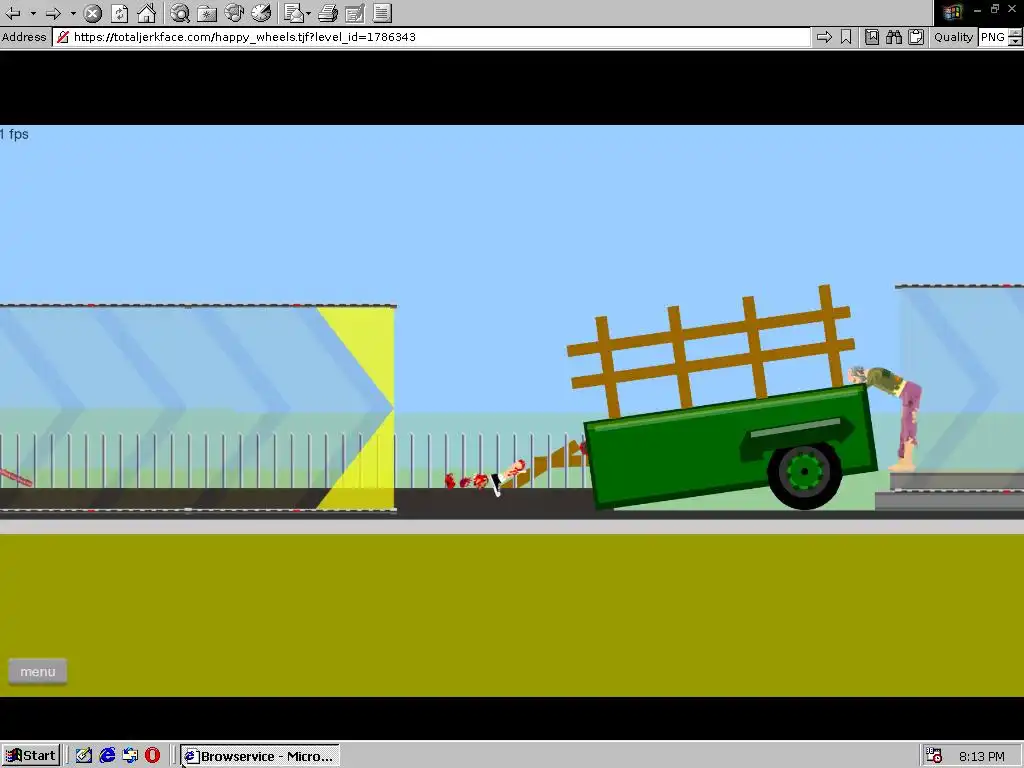Viewport: 1024px width, 768px height.
Task: Launch Opera from quick launch
Action: (152, 756)
